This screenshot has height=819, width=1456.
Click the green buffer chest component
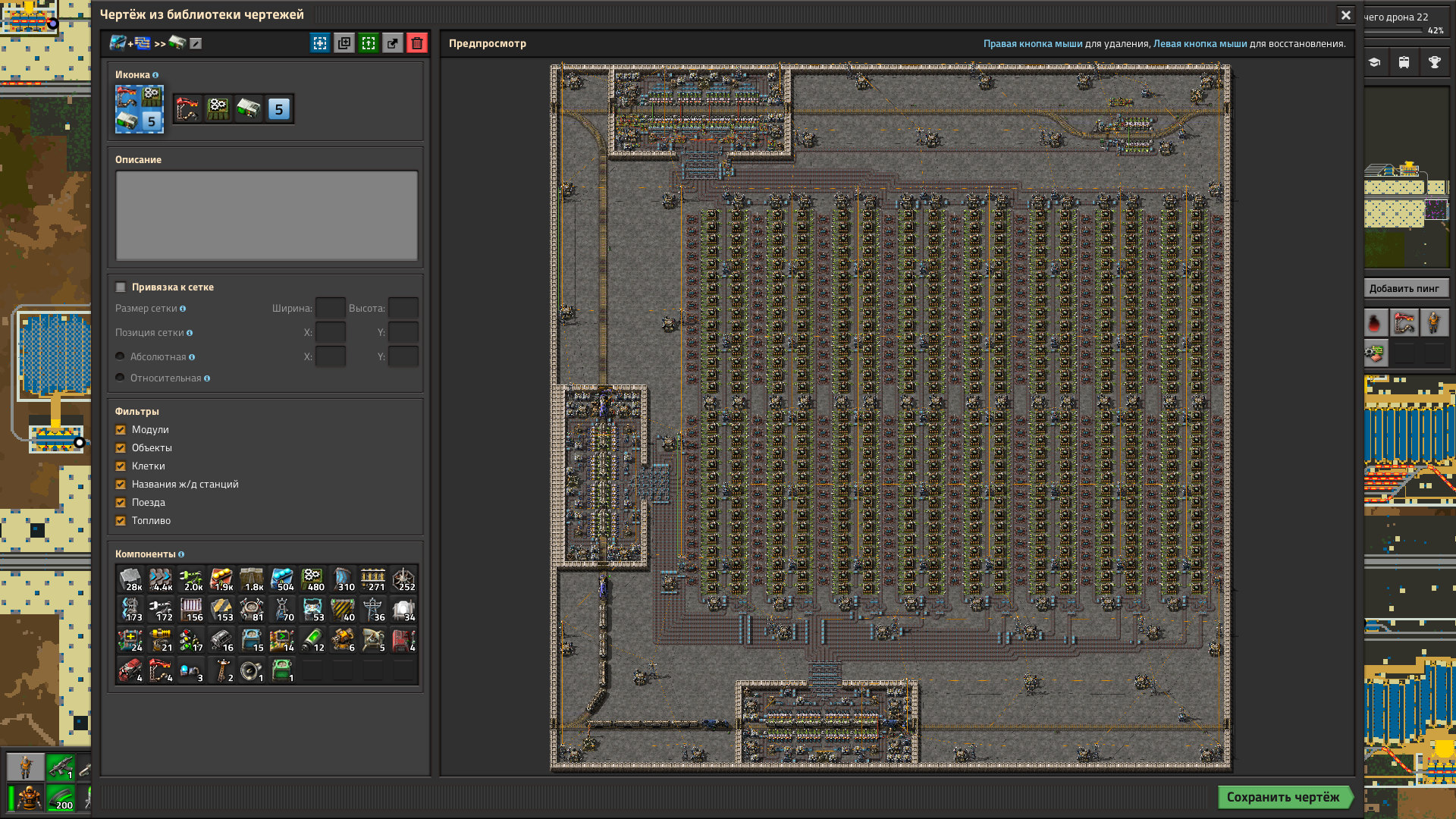(282, 670)
